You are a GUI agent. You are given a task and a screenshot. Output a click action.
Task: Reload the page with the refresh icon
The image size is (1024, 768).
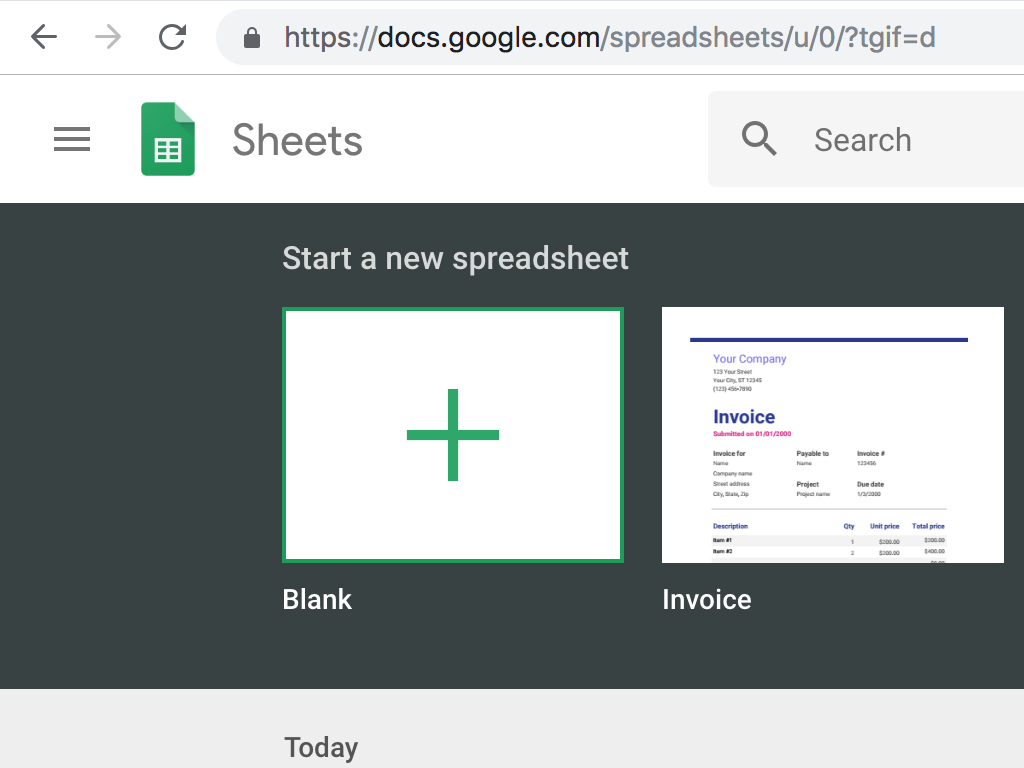coord(172,37)
